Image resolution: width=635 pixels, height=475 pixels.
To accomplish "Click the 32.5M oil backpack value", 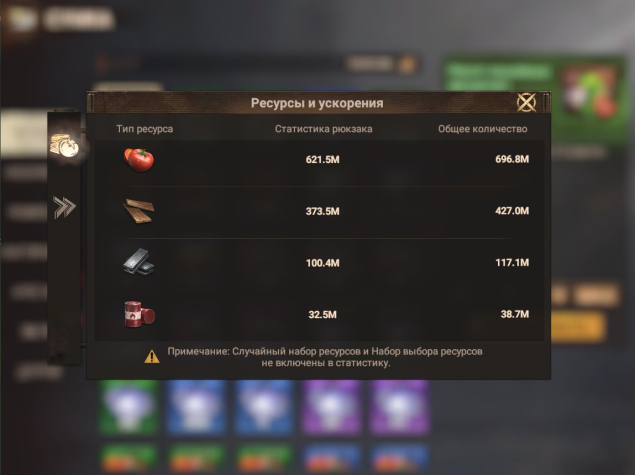I will coord(322,315).
